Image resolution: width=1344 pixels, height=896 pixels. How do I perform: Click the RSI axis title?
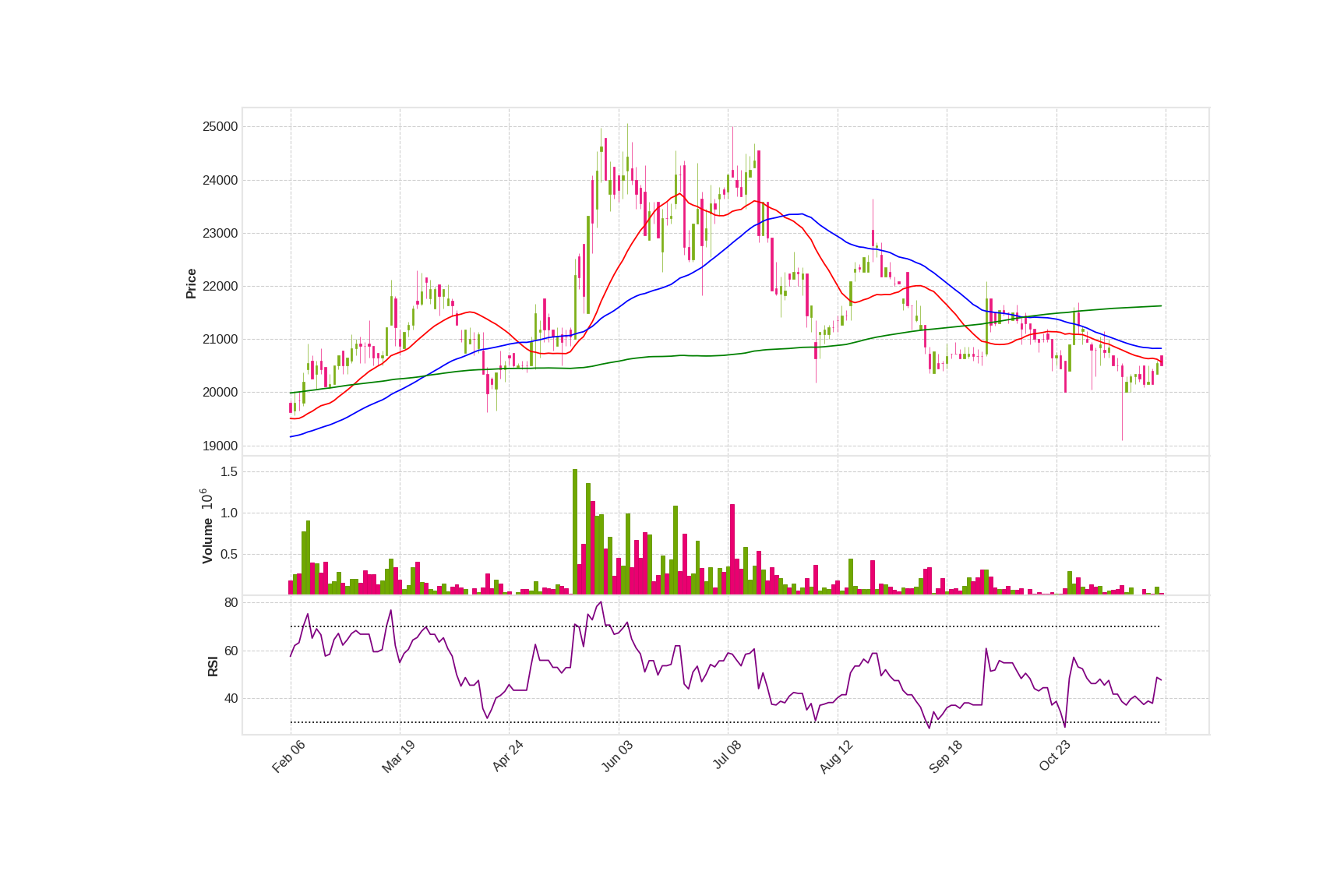coord(213,666)
